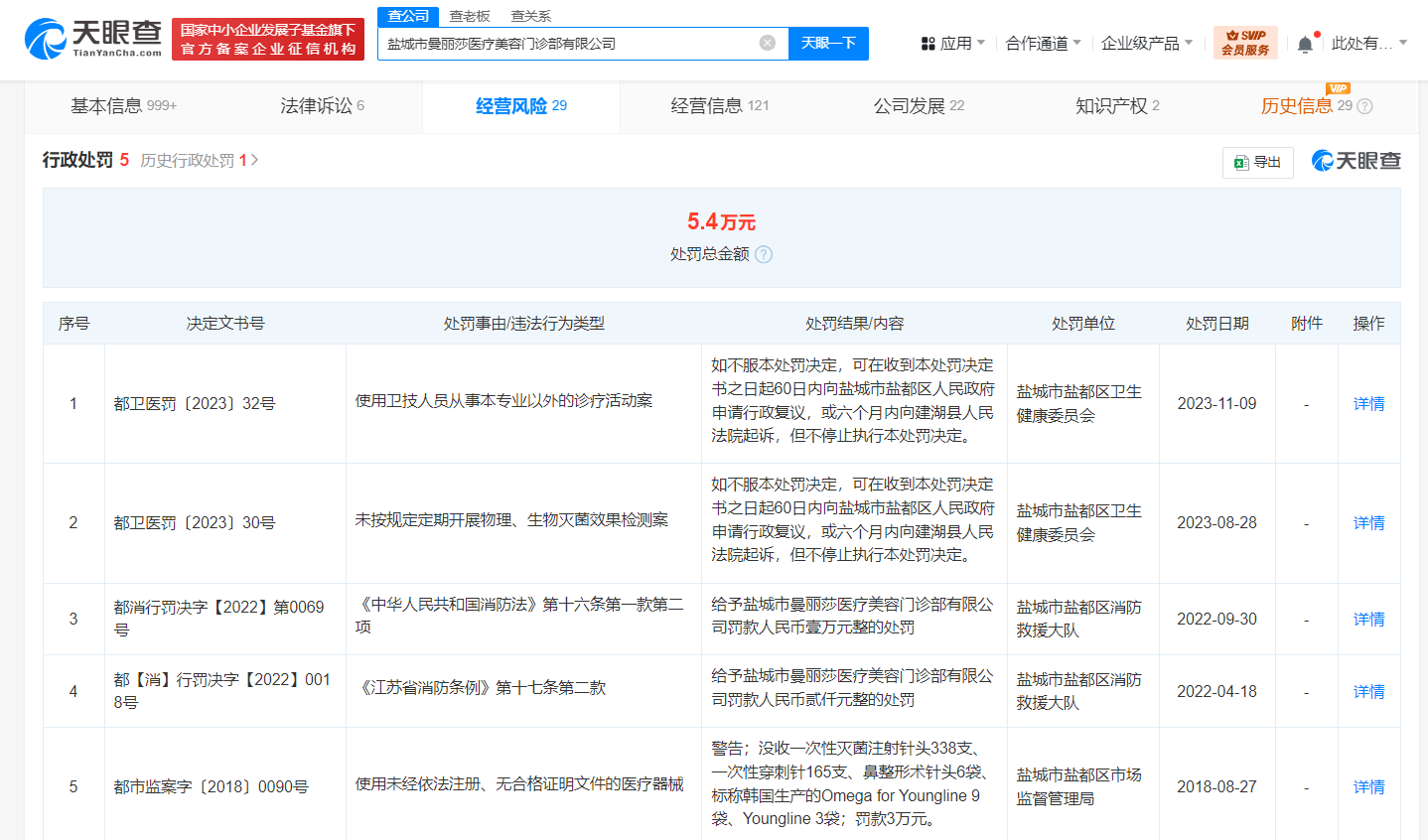Switch to the 查公司 search tab
The image size is (1428, 840).
[408, 16]
